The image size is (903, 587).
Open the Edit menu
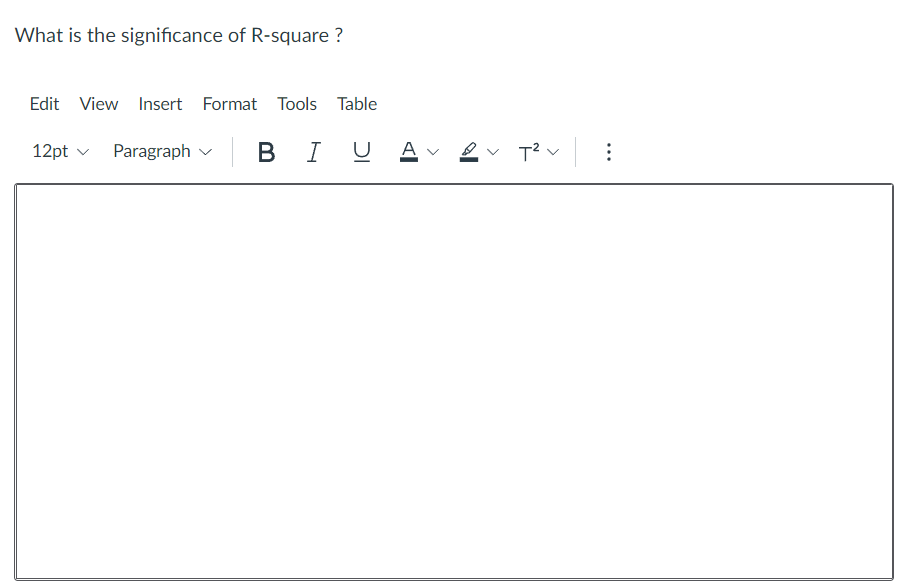tap(44, 103)
